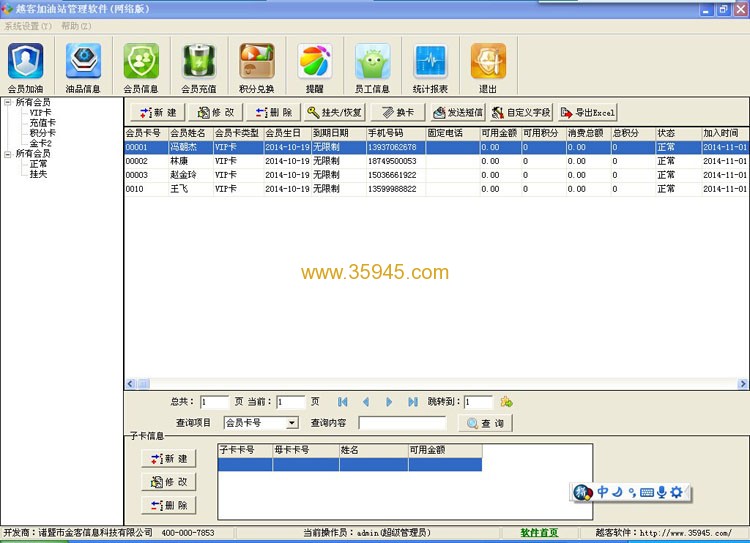The image size is (750, 543).
Task: Go to the next page
Action: click(389, 402)
